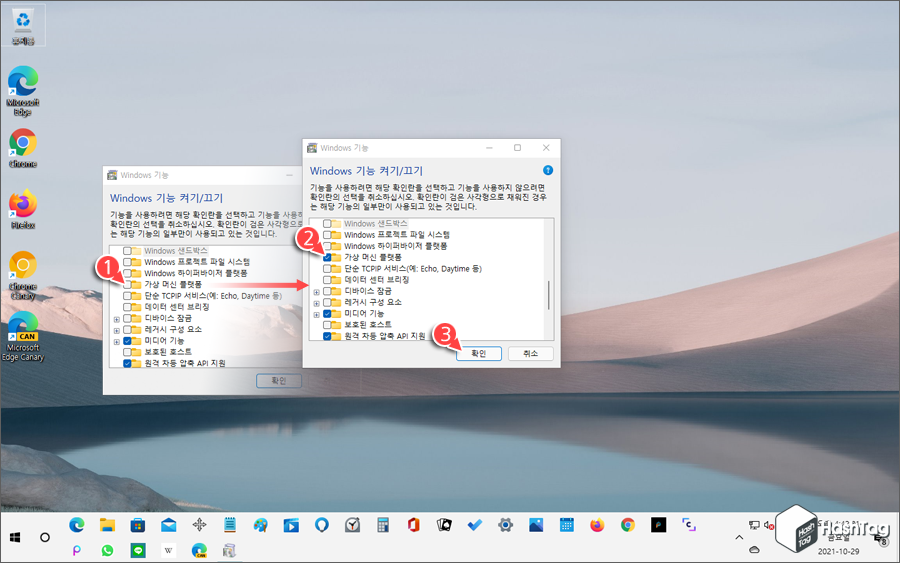Uncheck 가상 머신 플랫폼 in front dialog
The width and height of the screenshot is (900, 563).
(327, 257)
